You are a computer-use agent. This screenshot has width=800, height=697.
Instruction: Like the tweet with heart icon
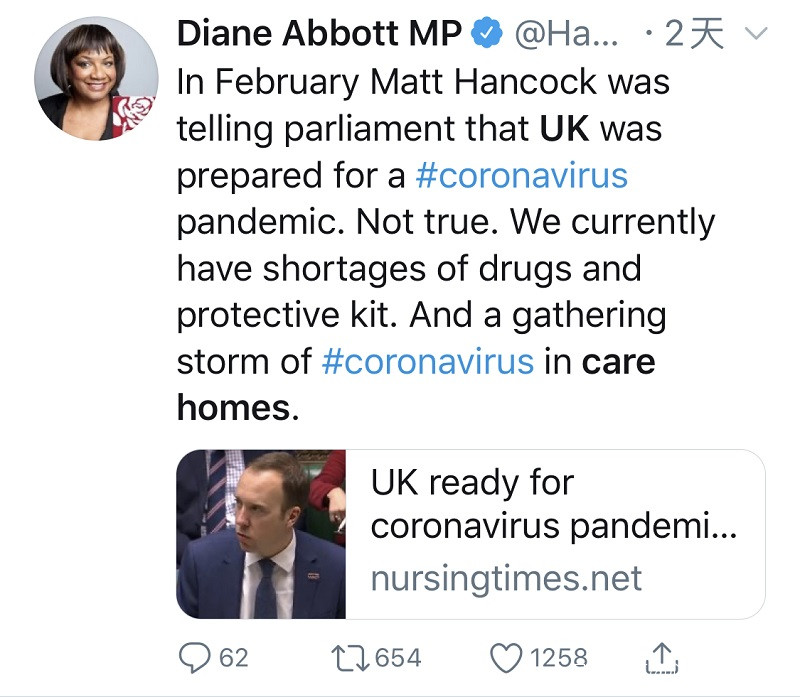(507, 657)
